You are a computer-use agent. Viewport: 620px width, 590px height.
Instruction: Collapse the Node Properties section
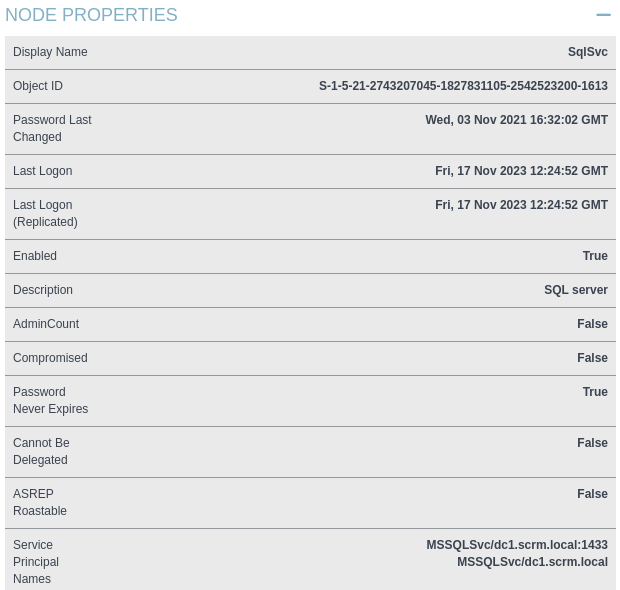[x=603, y=15]
